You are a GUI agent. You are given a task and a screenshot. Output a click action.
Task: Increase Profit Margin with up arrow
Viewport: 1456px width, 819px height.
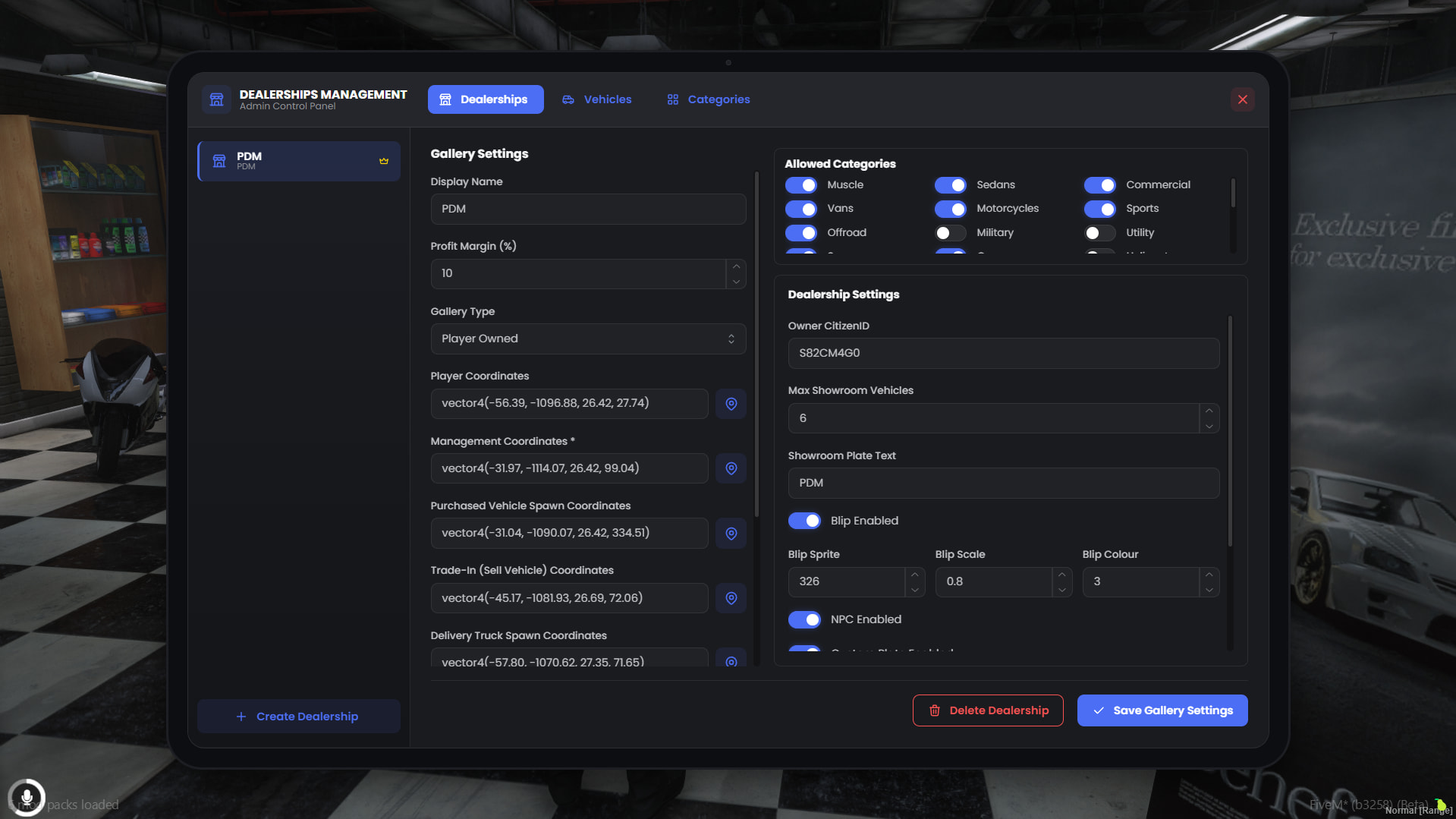[736, 266]
